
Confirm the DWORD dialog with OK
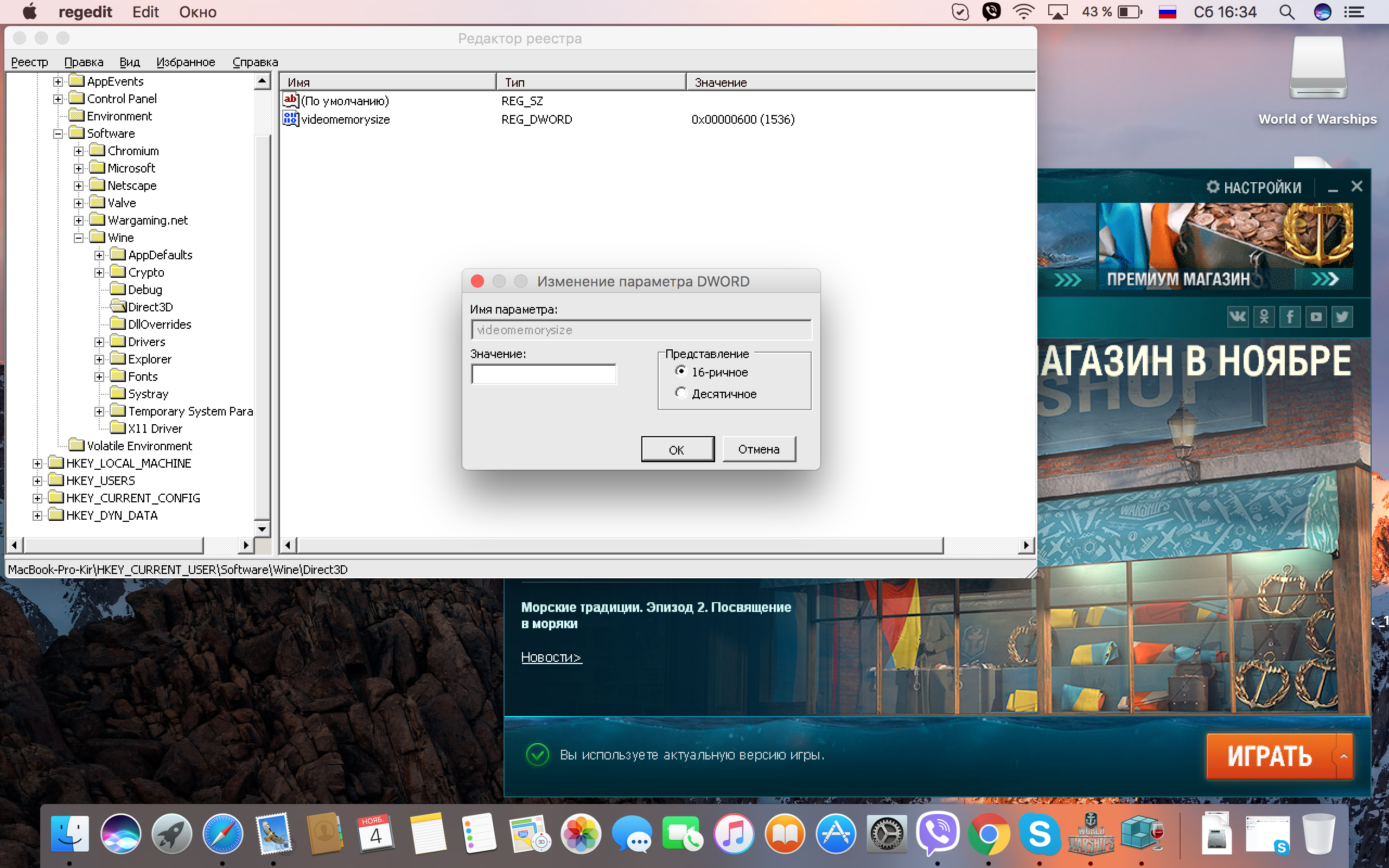point(677,450)
